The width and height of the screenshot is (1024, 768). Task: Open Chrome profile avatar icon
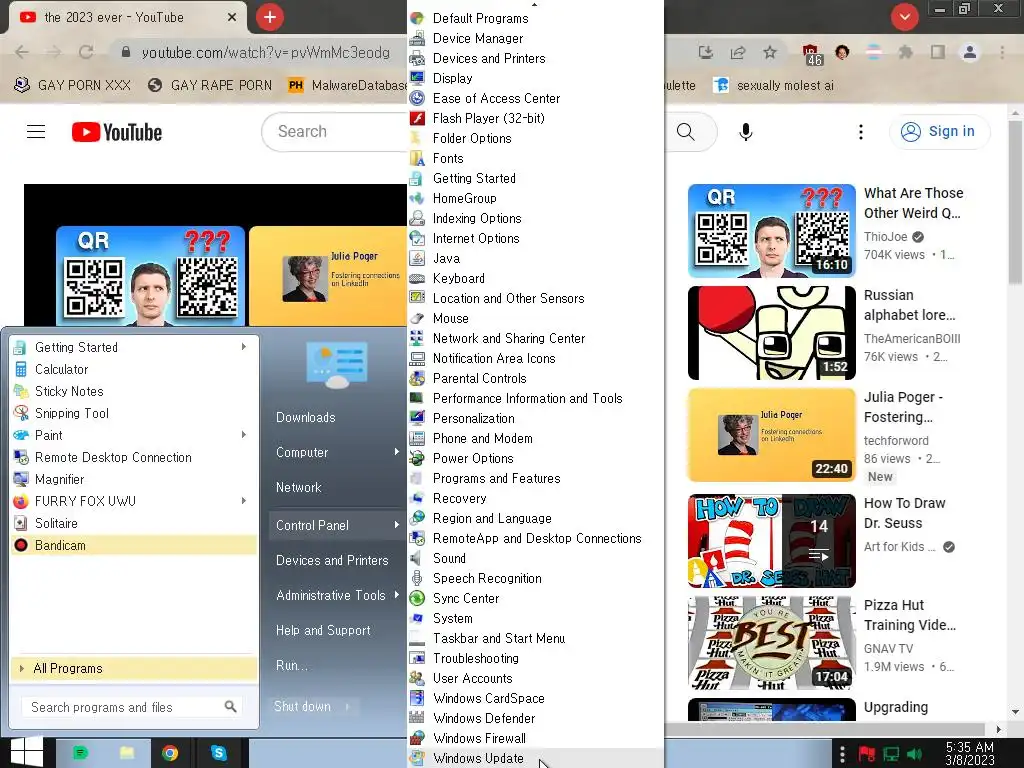pyautogui.click(x=970, y=52)
